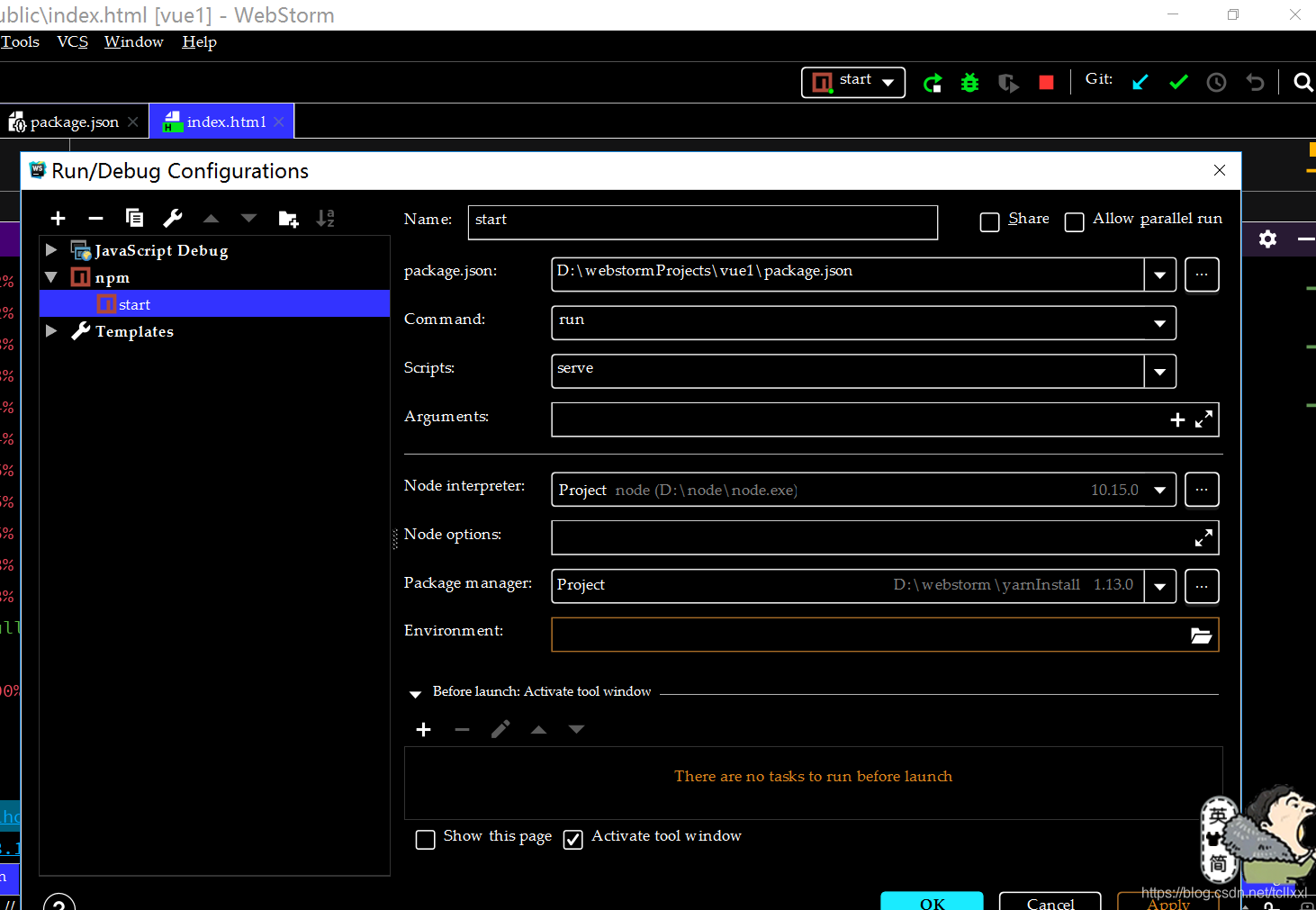This screenshot has width=1316, height=910.
Task: Click the Apply button
Action: point(1168,902)
